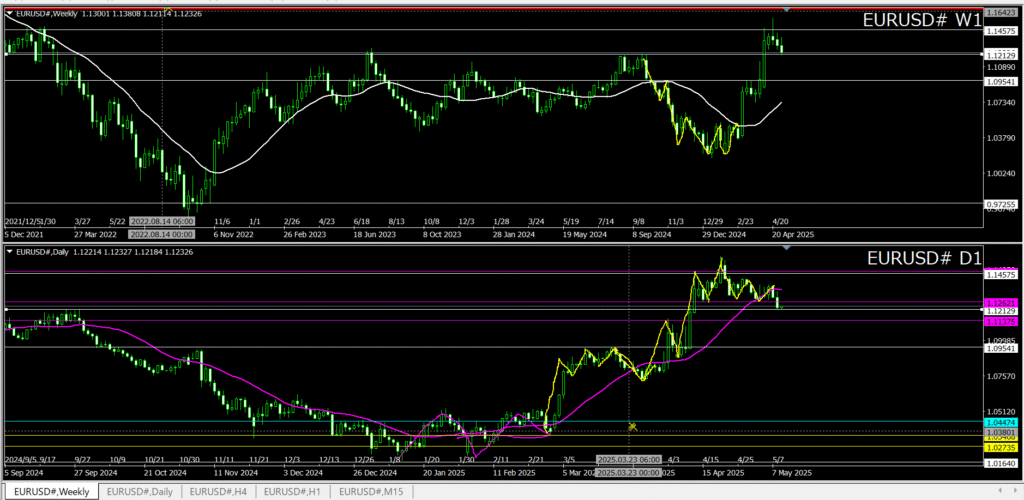Click the tab bar right scroll arrow
The image size is (1024, 500).
(x=1016, y=490)
